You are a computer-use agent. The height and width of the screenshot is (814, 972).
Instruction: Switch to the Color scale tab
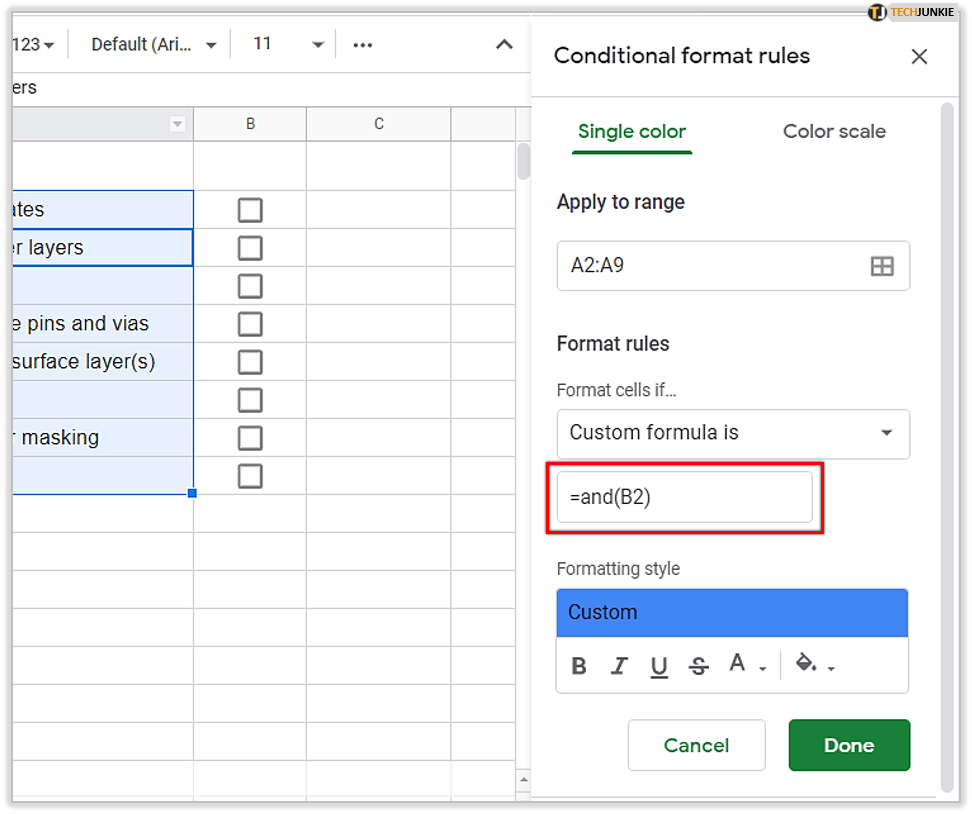(834, 132)
